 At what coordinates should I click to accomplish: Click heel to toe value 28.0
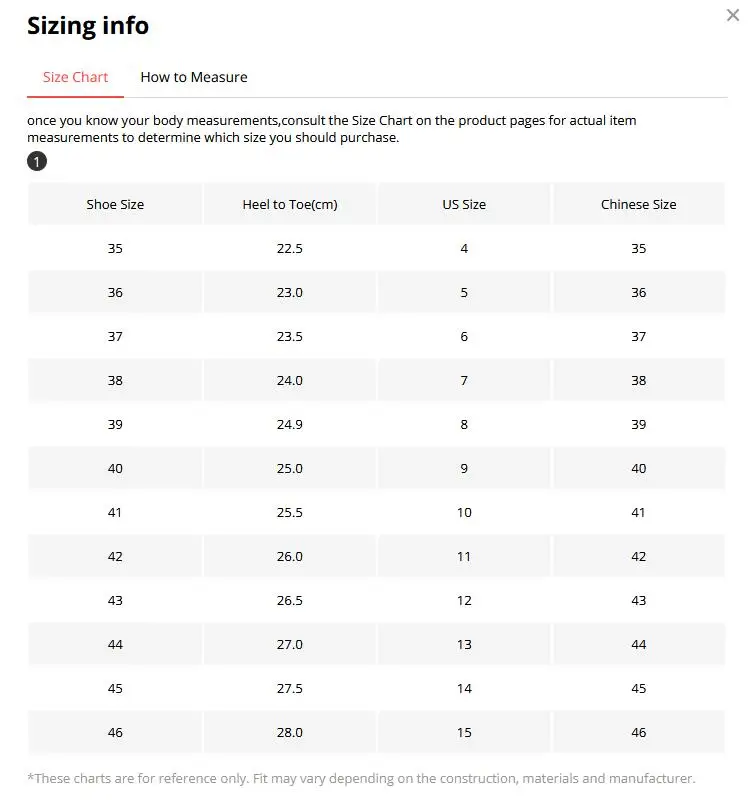[x=290, y=732]
